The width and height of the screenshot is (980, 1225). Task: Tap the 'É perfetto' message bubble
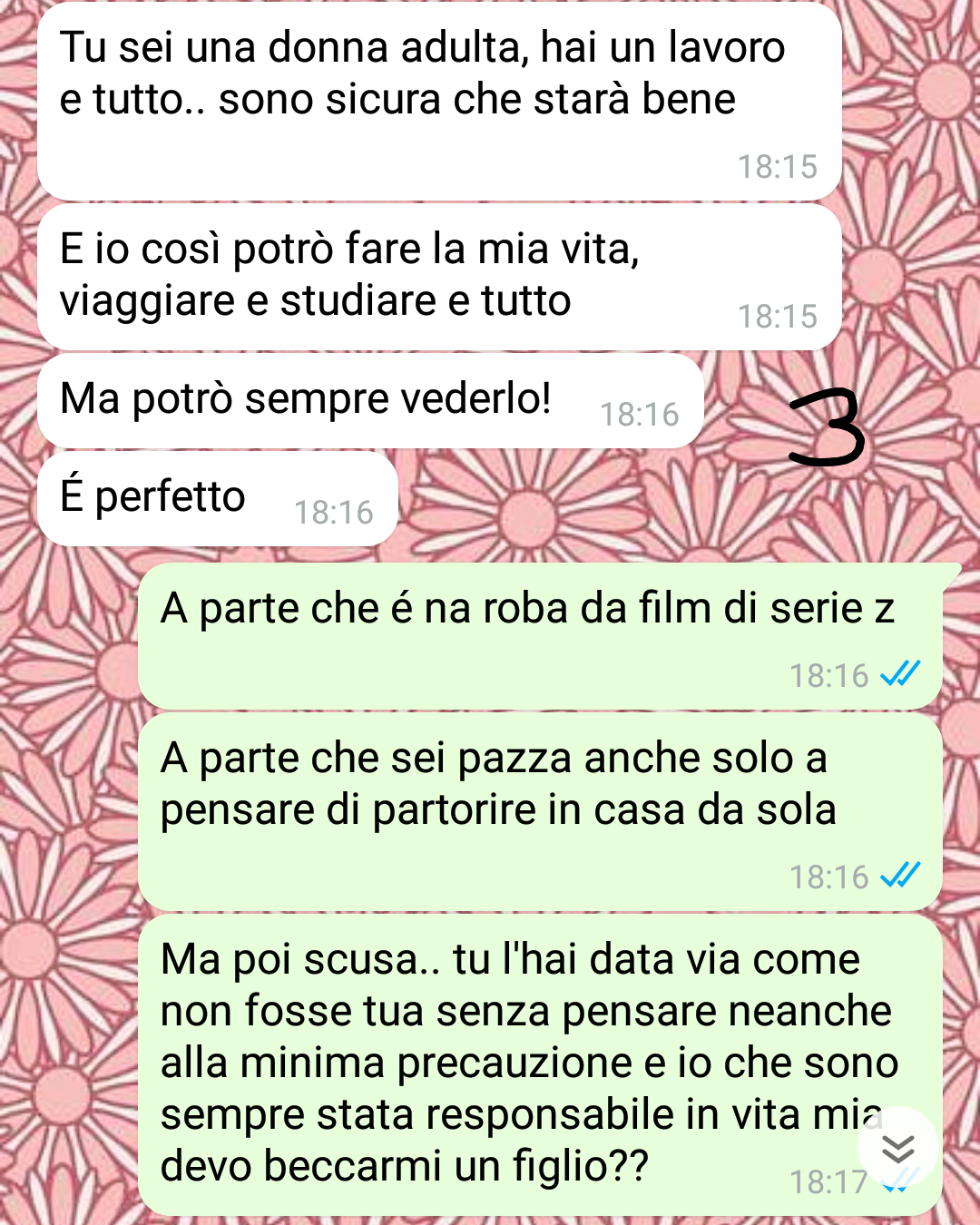click(218, 498)
